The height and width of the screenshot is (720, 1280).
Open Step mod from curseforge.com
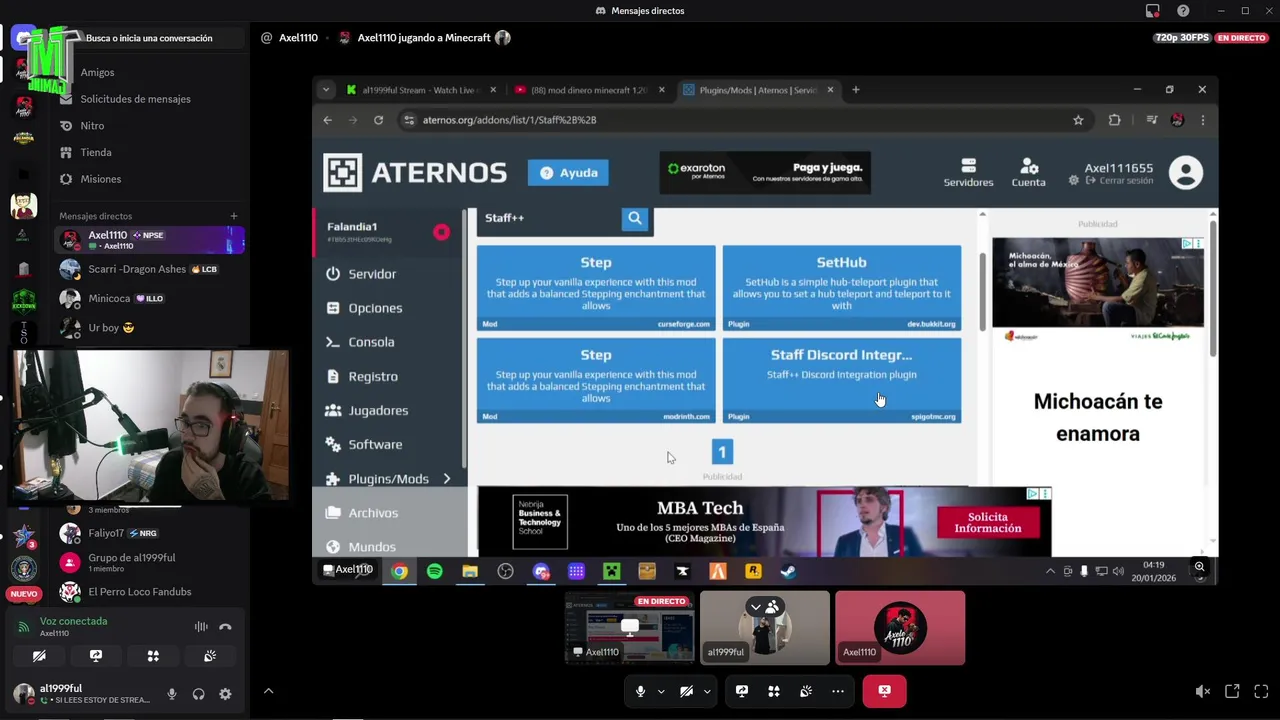[596, 287]
